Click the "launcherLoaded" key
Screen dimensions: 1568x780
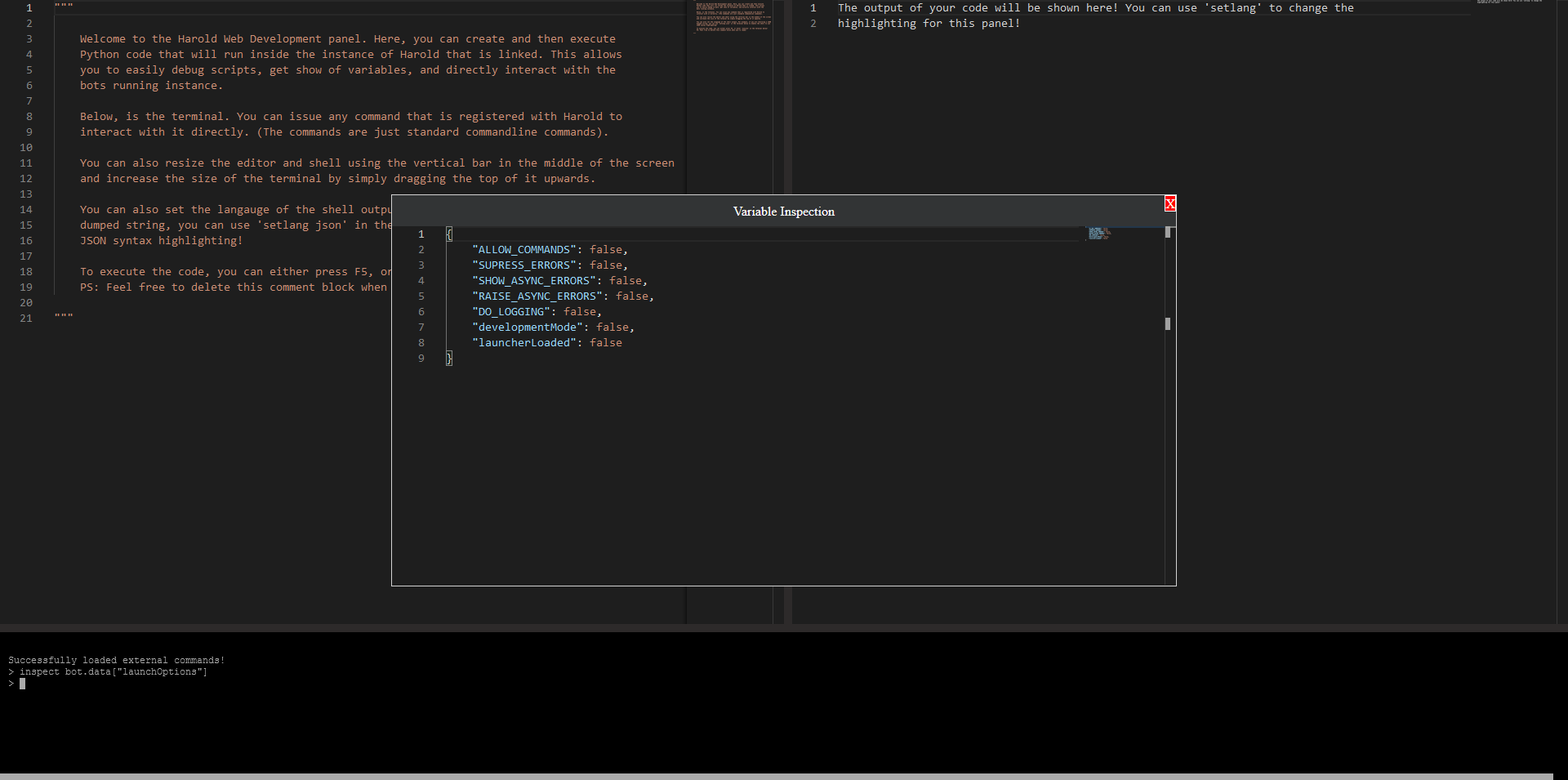pos(524,343)
